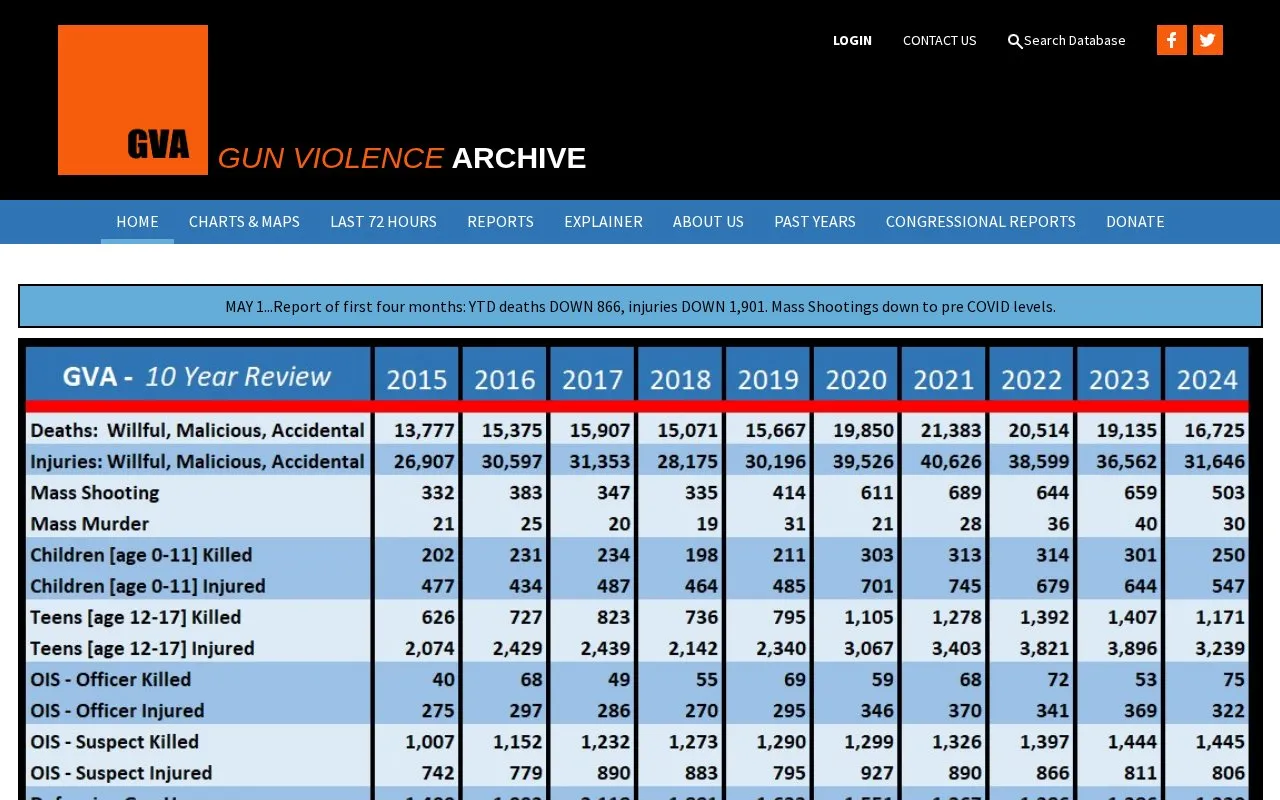Click the 2023 mass murder value 40
Screen dimensions: 1280x800
1145,523
